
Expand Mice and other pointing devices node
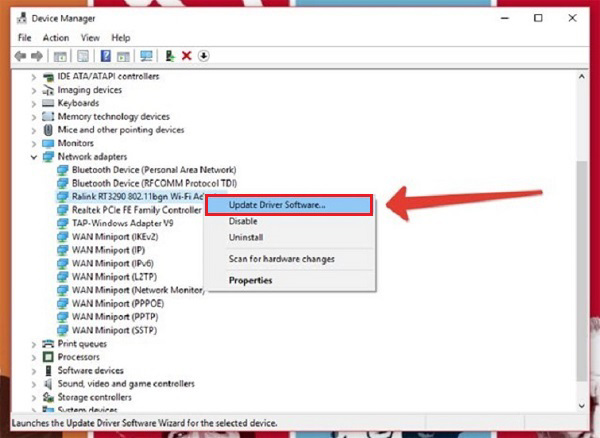[x=34, y=130]
